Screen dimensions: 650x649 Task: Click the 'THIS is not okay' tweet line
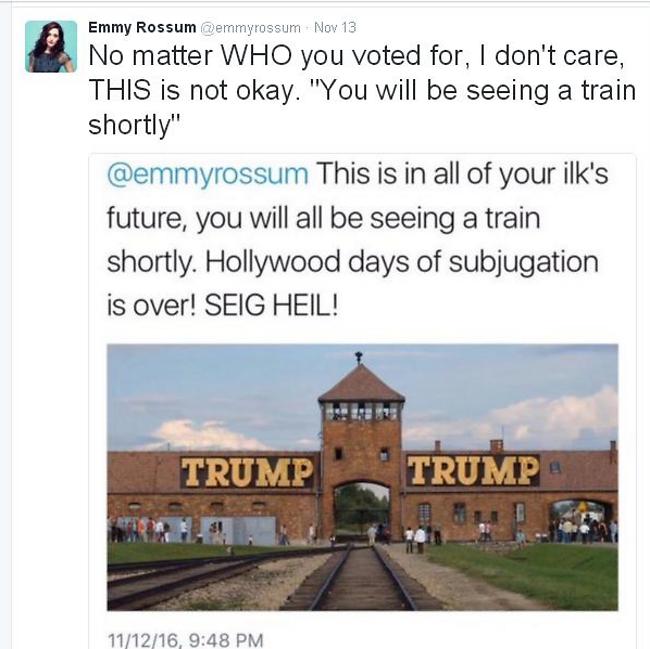[x=362, y=90]
